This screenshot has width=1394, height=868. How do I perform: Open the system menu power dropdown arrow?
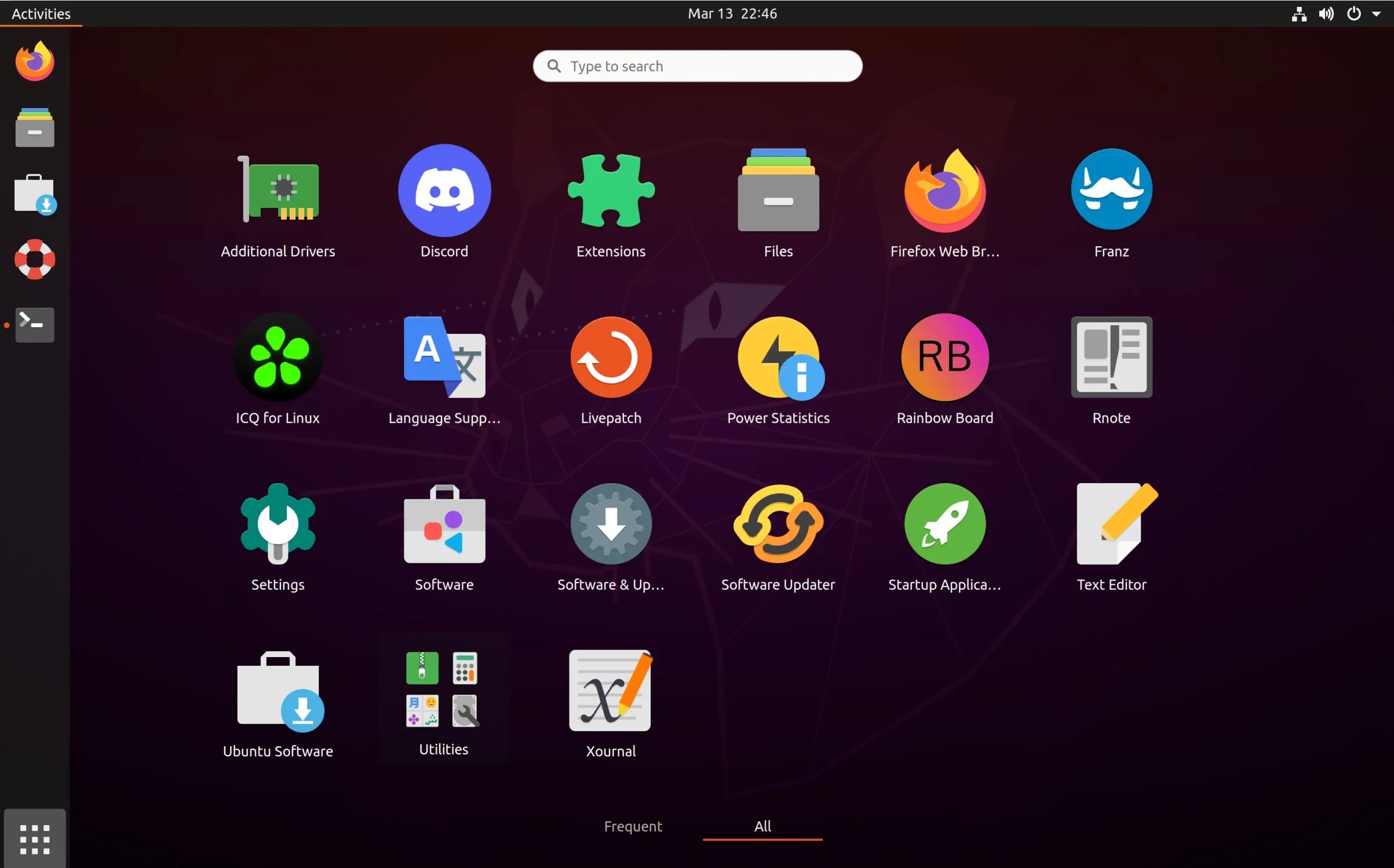click(x=1376, y=14)
